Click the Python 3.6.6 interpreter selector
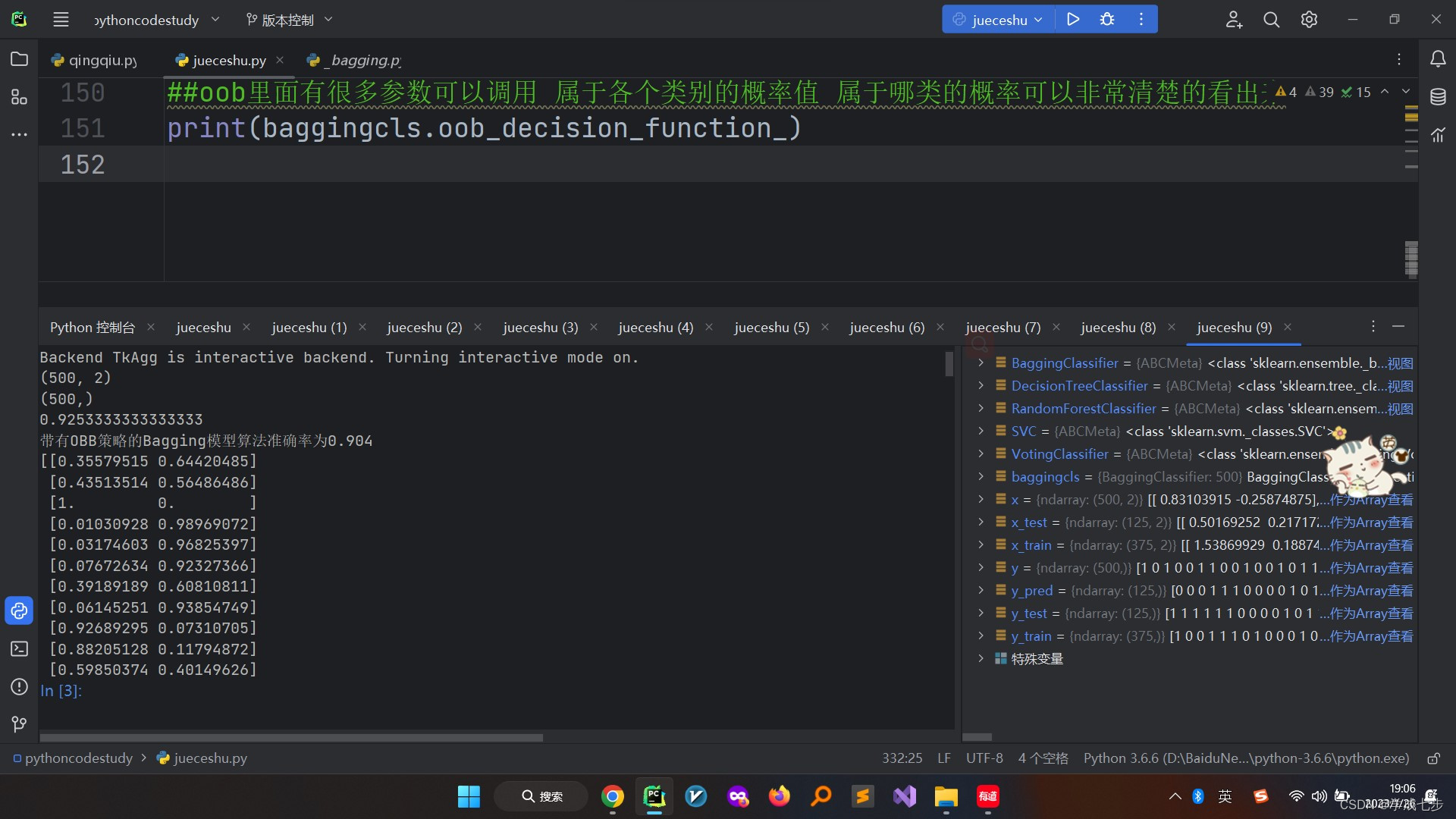This screenshot has height=819, width=1456. click(1246, 758)
